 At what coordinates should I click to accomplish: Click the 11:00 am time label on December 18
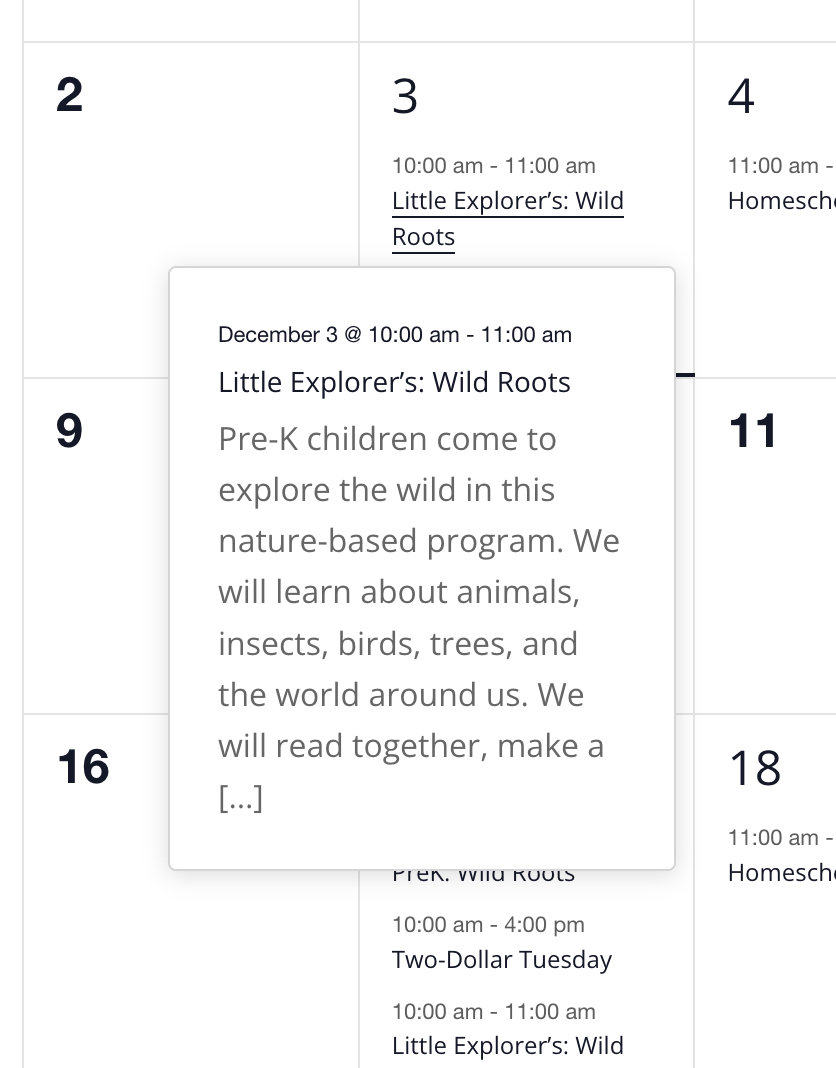point(780,837)
